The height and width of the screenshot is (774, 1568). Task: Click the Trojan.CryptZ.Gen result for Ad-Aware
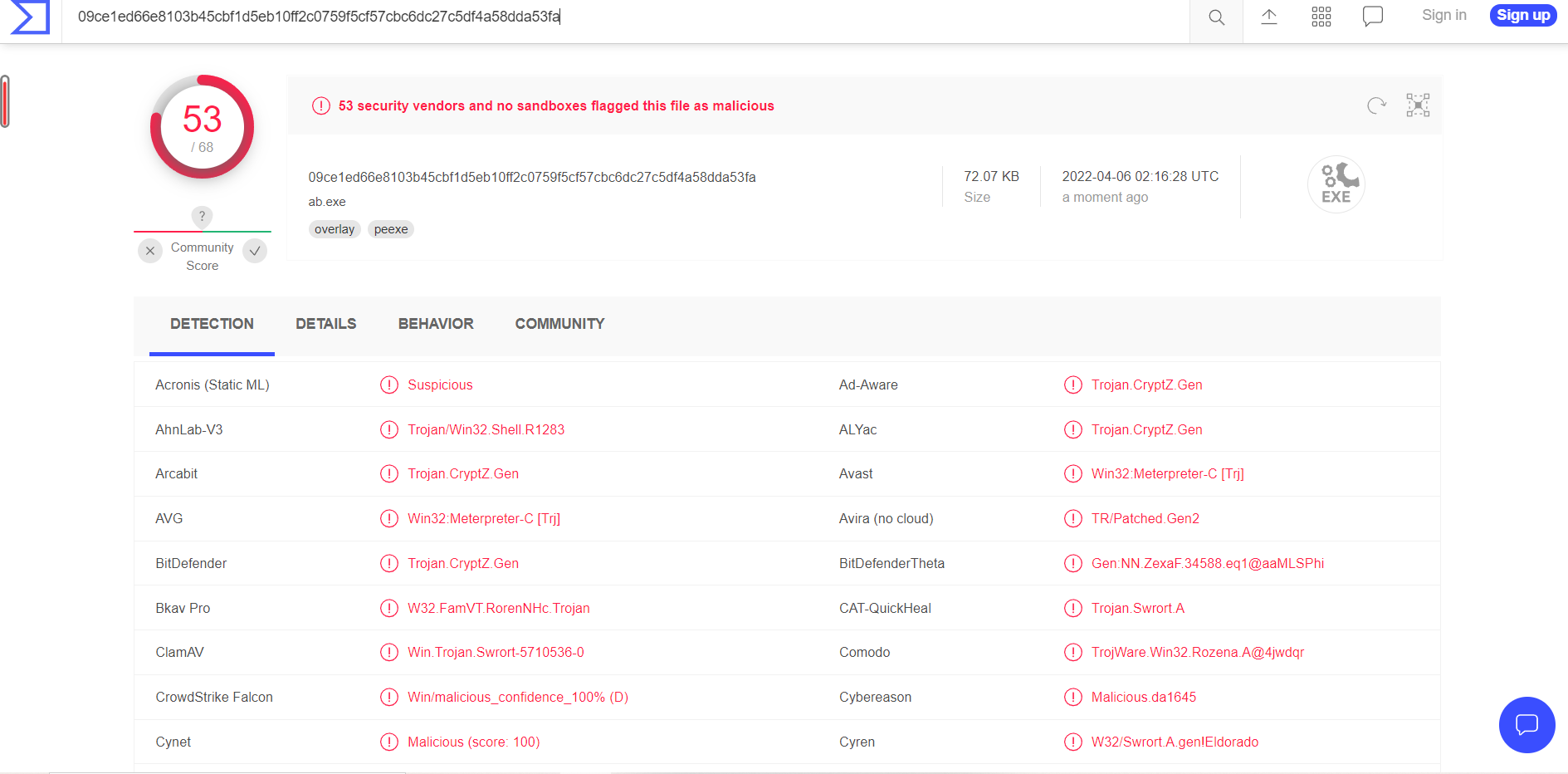click(1147, 385)
